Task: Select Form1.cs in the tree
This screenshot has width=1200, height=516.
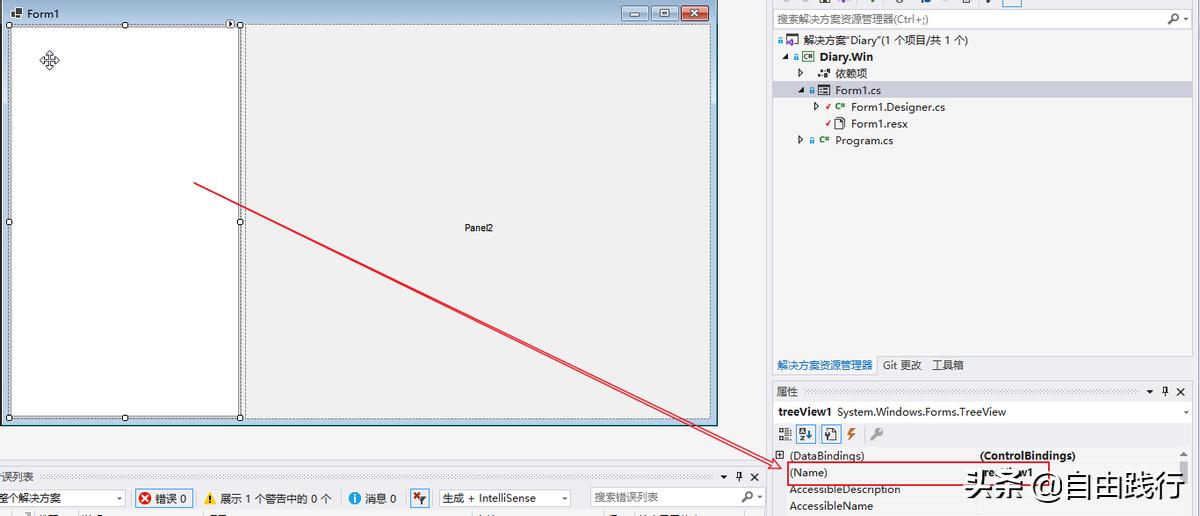Action: [x=858, y=90]
